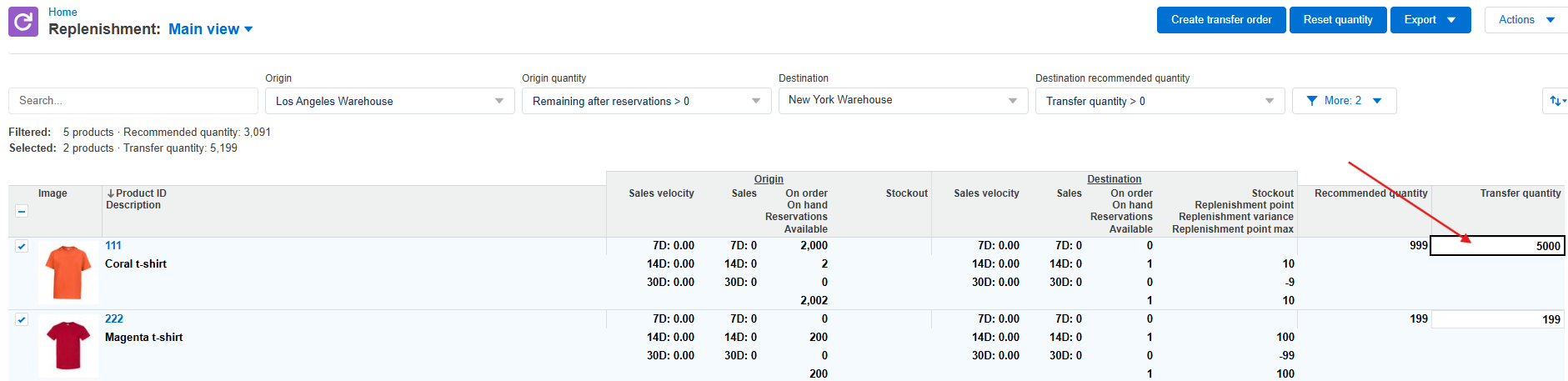Click origin available value 2,002
Viewport: 1568px width, 381px height.
pos(814,301)
